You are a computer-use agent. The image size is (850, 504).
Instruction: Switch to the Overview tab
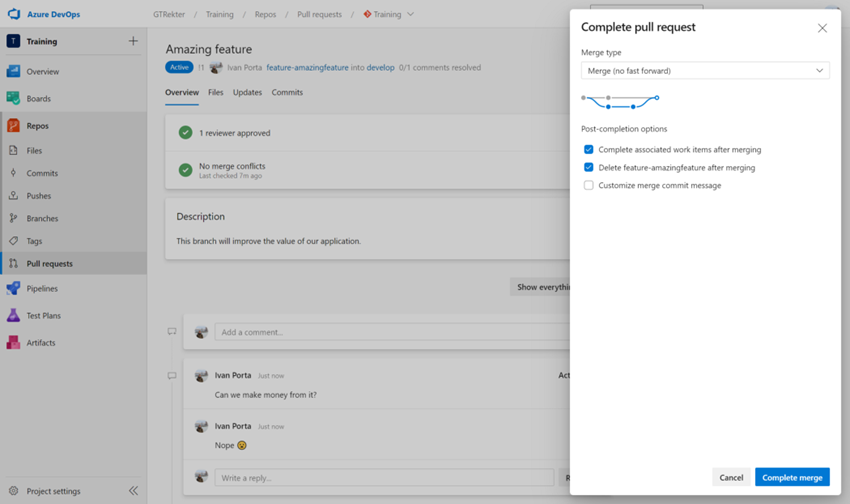(182, 93)
